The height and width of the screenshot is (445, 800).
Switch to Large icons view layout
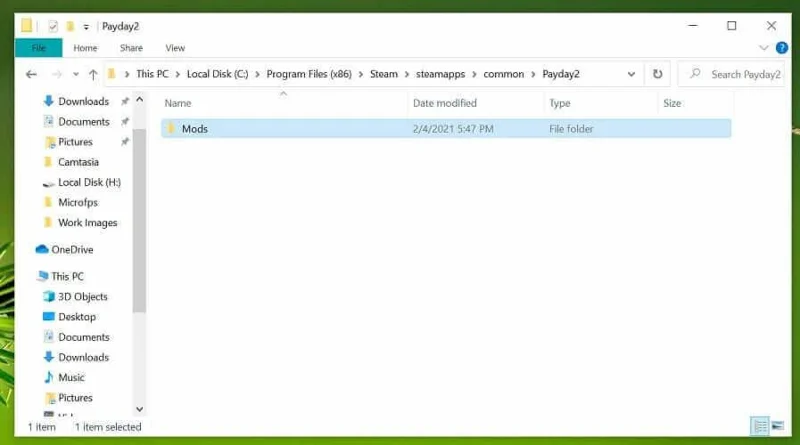pos(778,426)
